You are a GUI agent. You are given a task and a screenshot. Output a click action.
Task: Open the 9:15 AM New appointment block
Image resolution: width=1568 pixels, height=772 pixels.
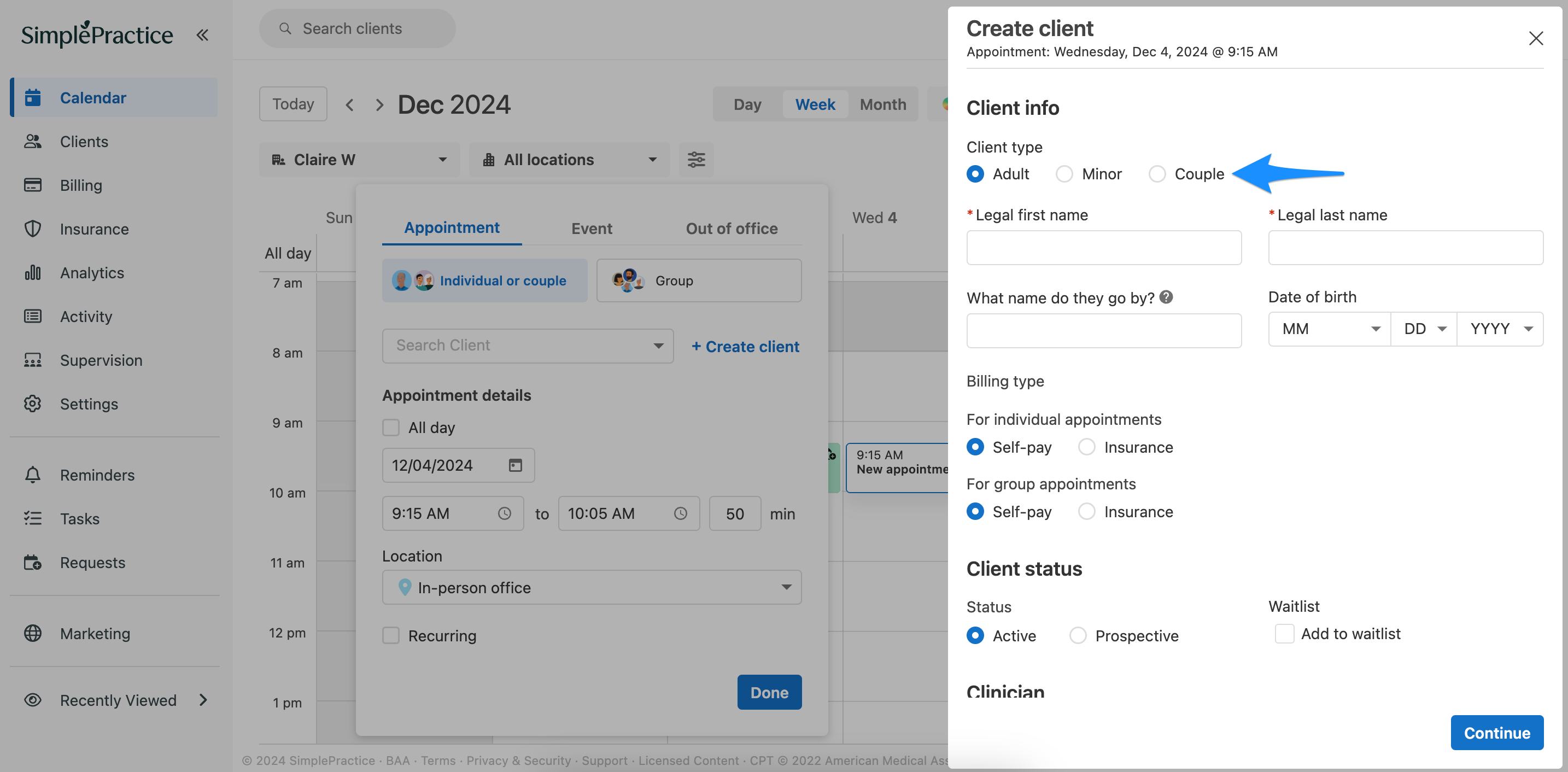click(897, 467)
